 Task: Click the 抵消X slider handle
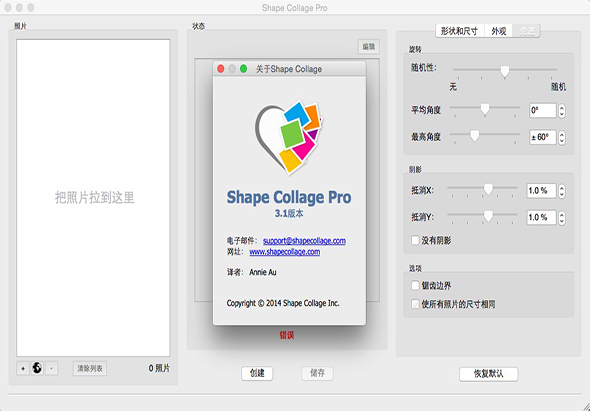[x=488, y=189]
